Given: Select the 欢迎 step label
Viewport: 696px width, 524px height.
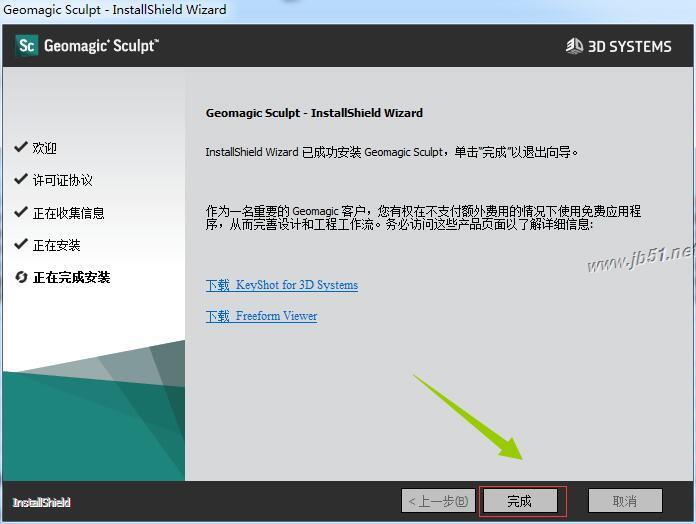Looking at the screenshot, I should [44, 148].
